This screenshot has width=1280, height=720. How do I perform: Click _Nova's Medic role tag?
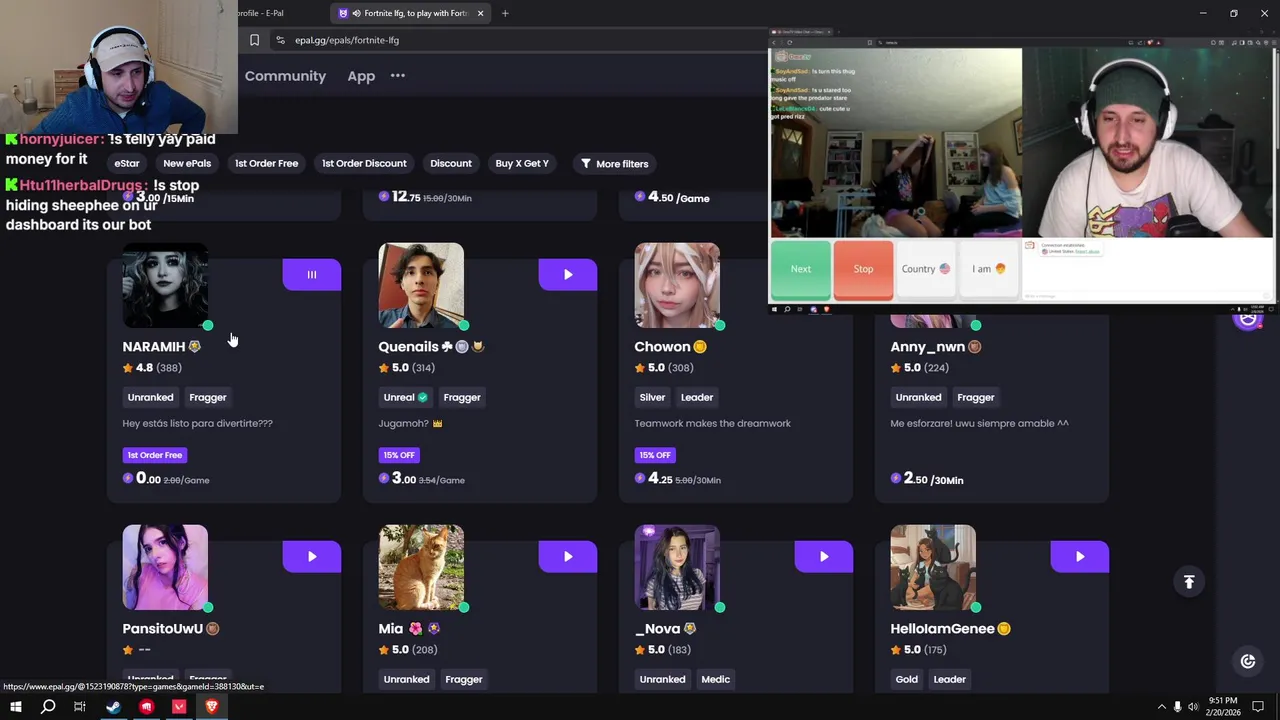coord(716,680)
